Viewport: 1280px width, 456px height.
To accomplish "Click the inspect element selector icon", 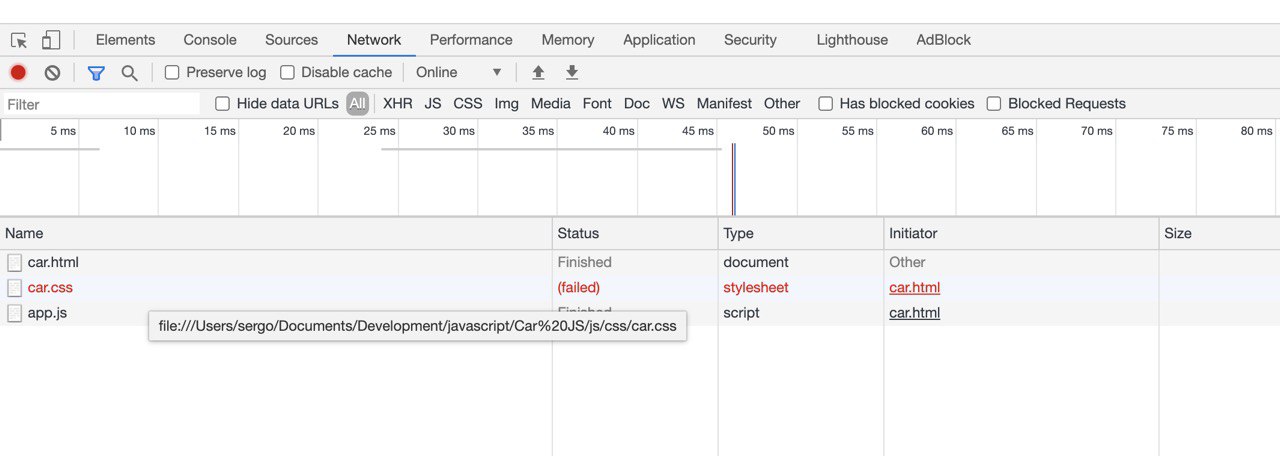I will 19,40.
